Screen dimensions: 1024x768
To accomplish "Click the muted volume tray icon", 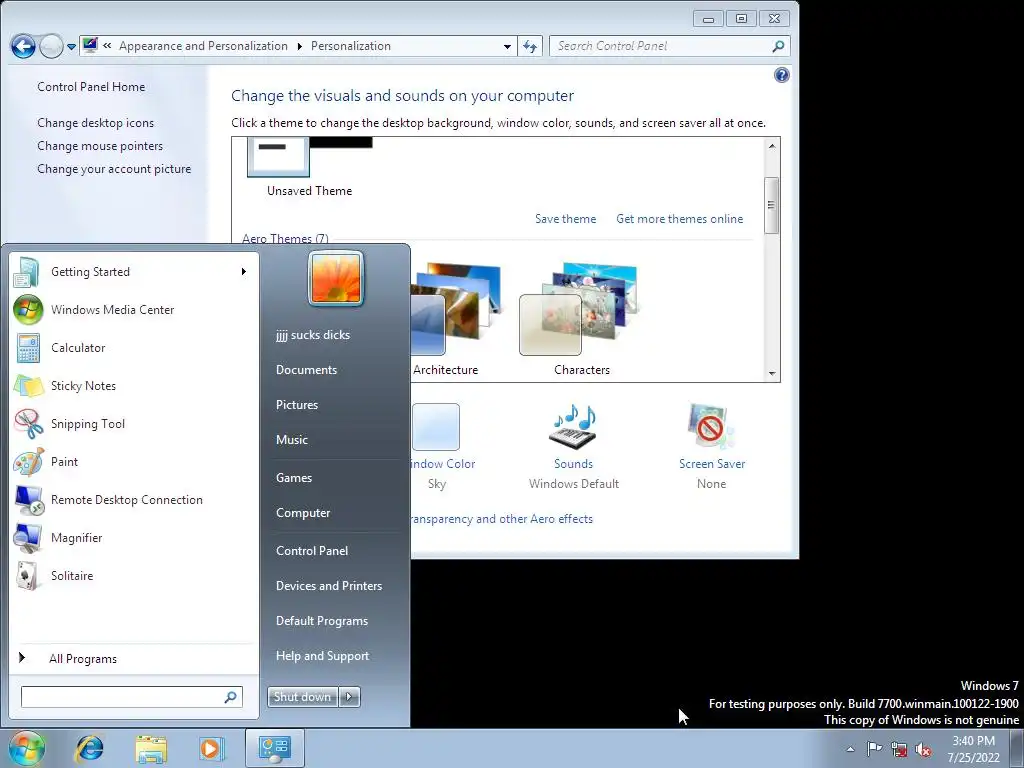I will pyautogui.click(x=923, y=749).
